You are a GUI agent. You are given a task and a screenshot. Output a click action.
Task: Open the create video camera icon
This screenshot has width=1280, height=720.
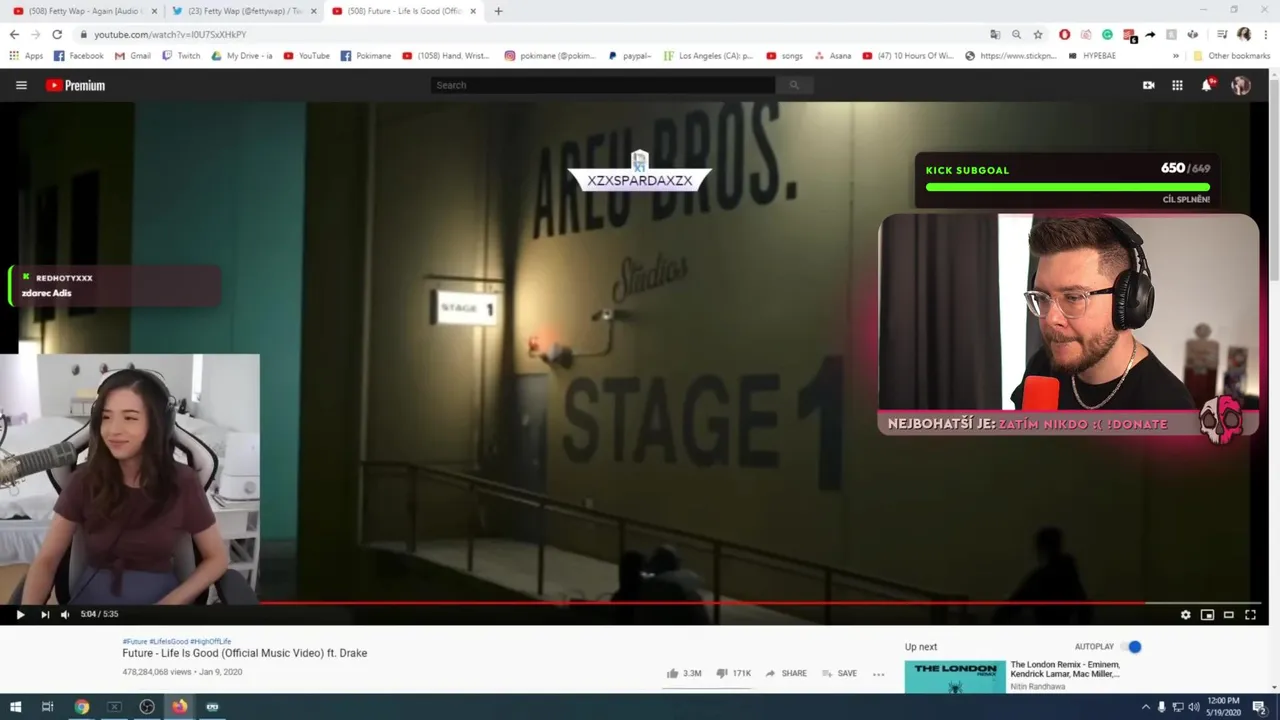point(1148,85)
